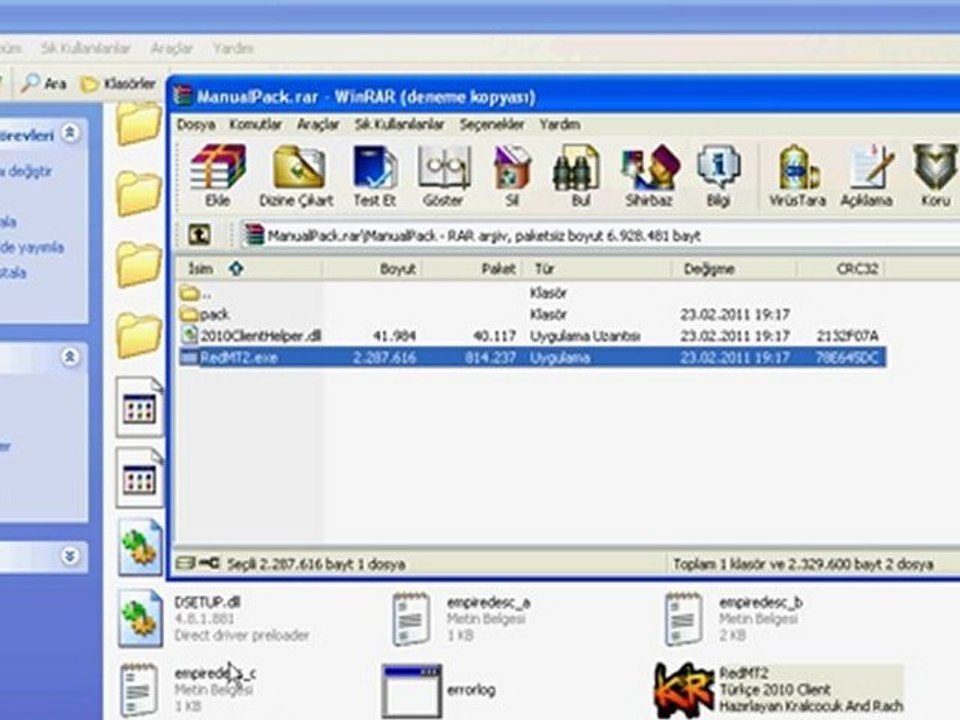The height and width of the screenshot is (720, 960).
Task: Select the empiredesc_a text file
Action: 461,618
